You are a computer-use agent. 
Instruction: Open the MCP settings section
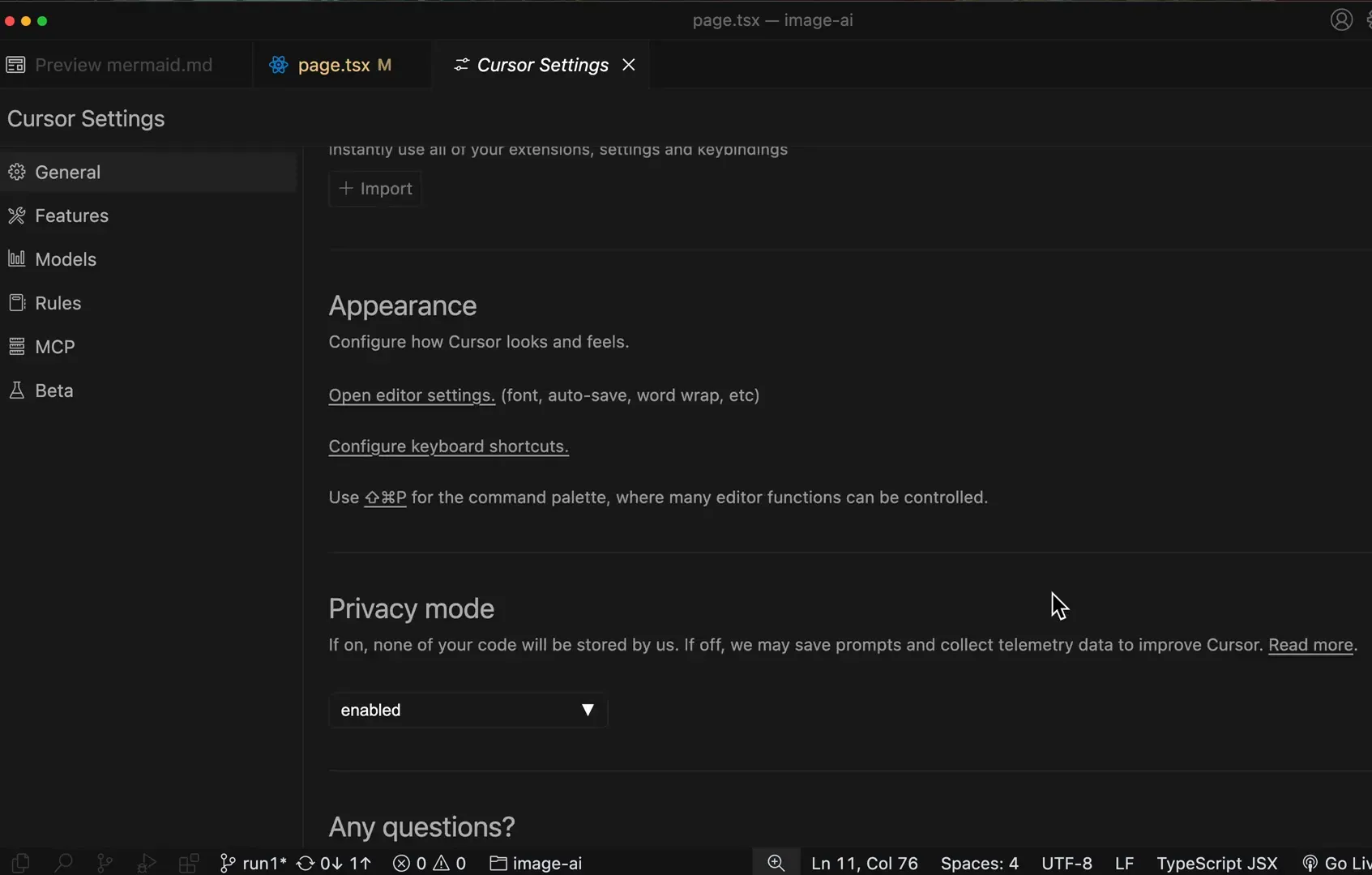click(149, 348)
